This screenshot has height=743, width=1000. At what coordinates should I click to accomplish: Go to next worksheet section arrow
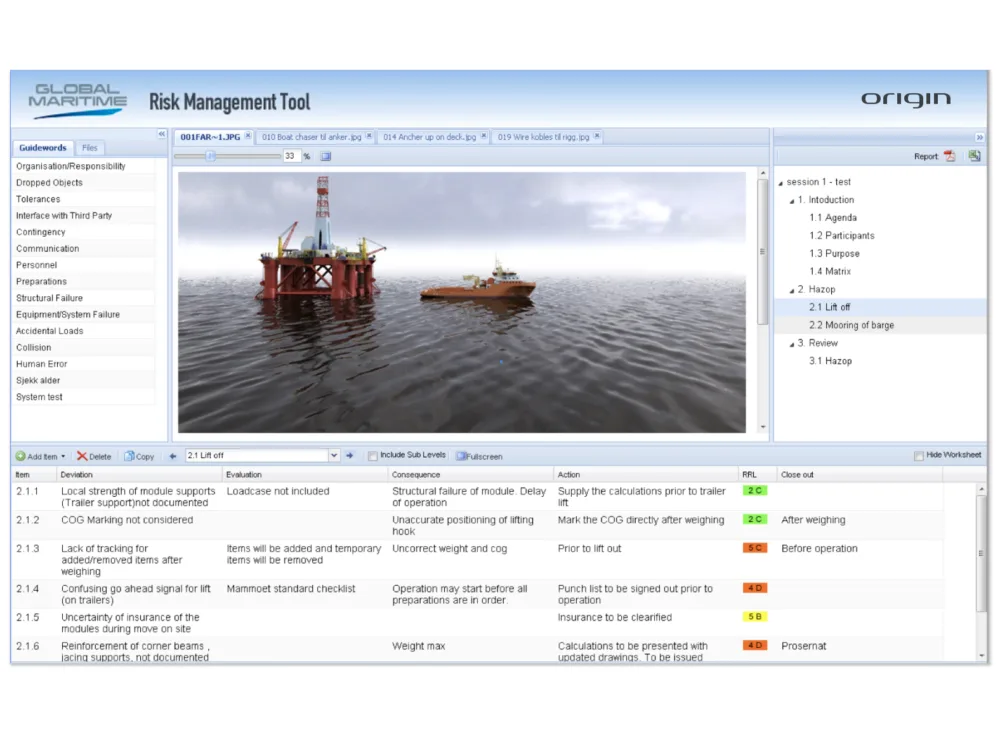coord(350,456)
